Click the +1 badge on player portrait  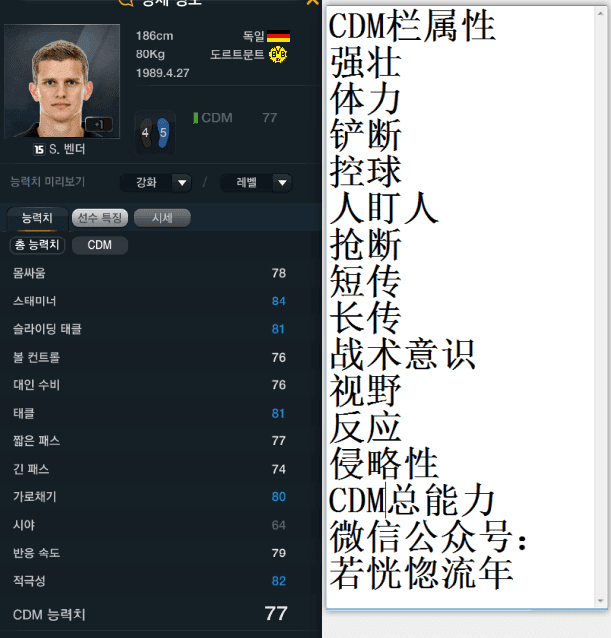(99, 125)
